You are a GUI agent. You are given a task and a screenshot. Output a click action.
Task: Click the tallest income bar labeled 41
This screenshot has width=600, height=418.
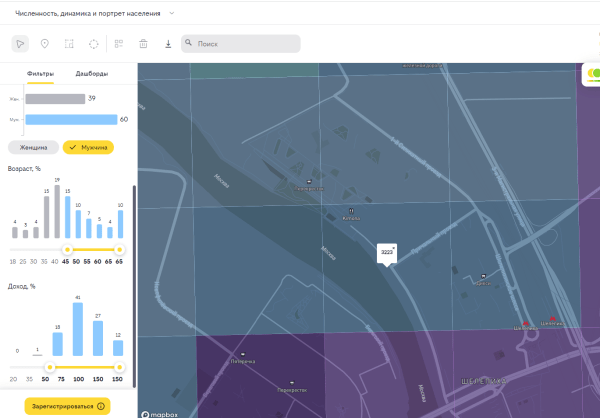pyautogui.click(x=78, y=329)
